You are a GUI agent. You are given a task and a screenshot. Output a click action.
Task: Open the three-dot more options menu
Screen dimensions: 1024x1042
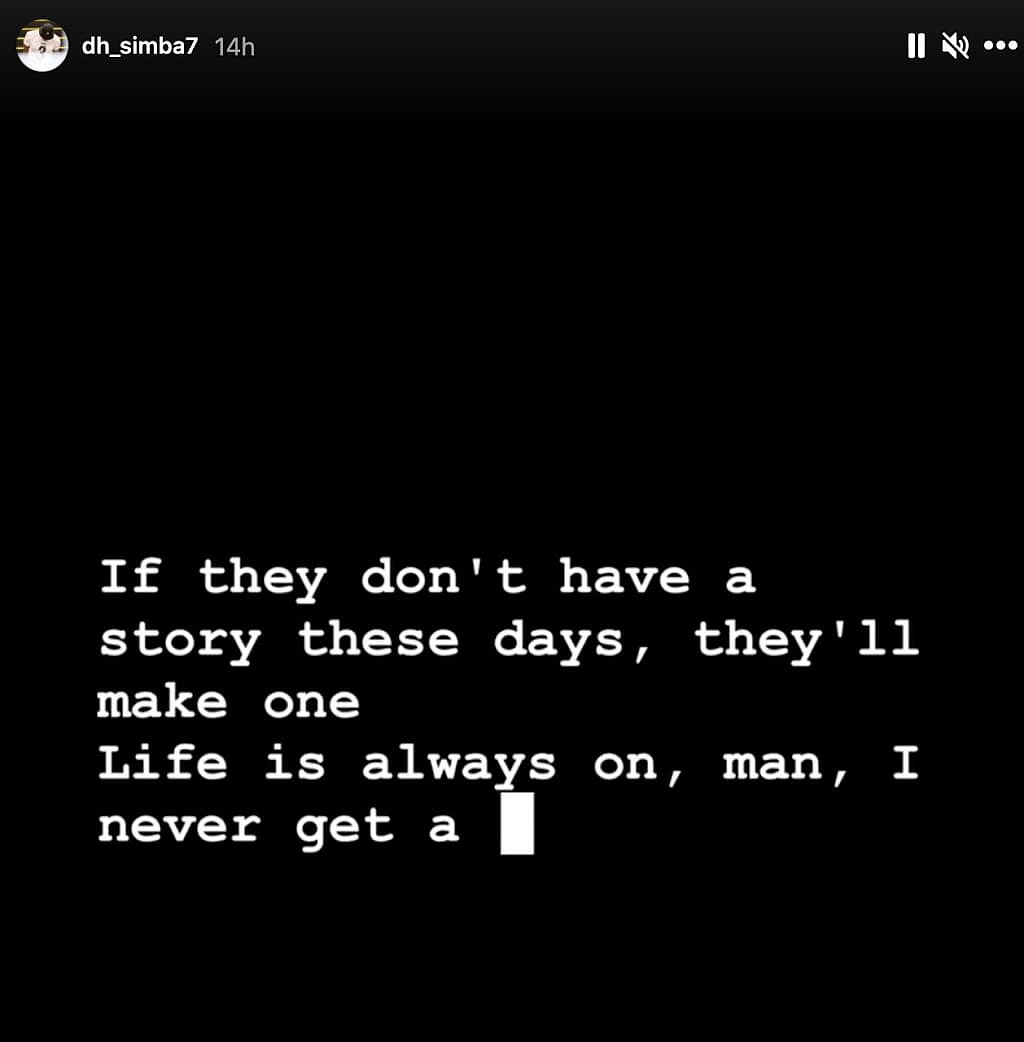[1001, 46]
